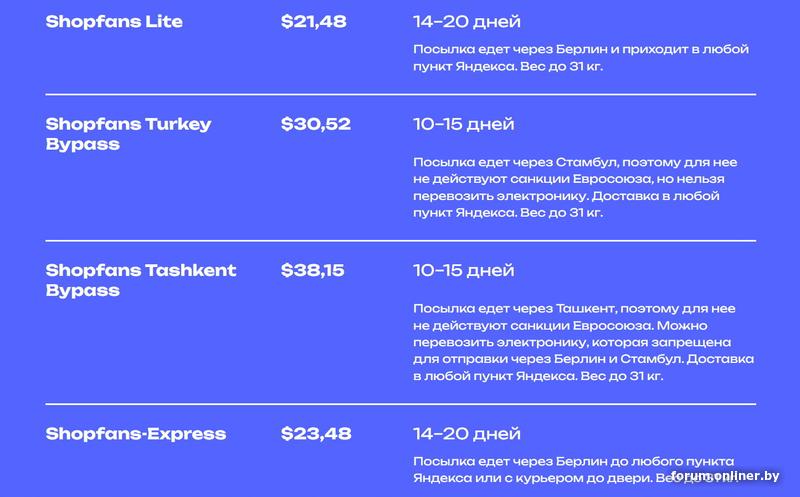Click the description mentioning Ташкент route
Screen dimensions: 800x497
pyautogui.click(x=583, y=341)
